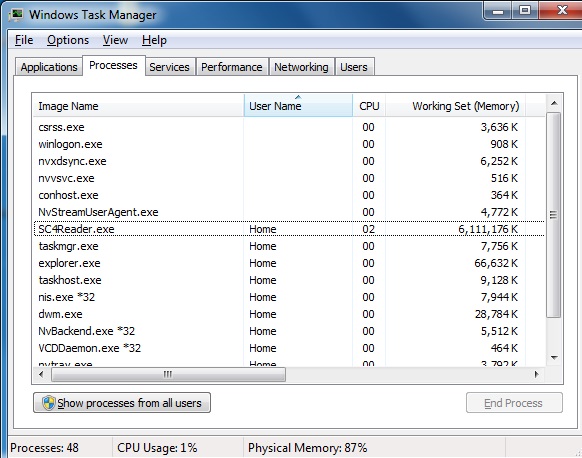This screenshot has height=458, width=582.
Task: Select the Processes tab
Action: (113, 66)
